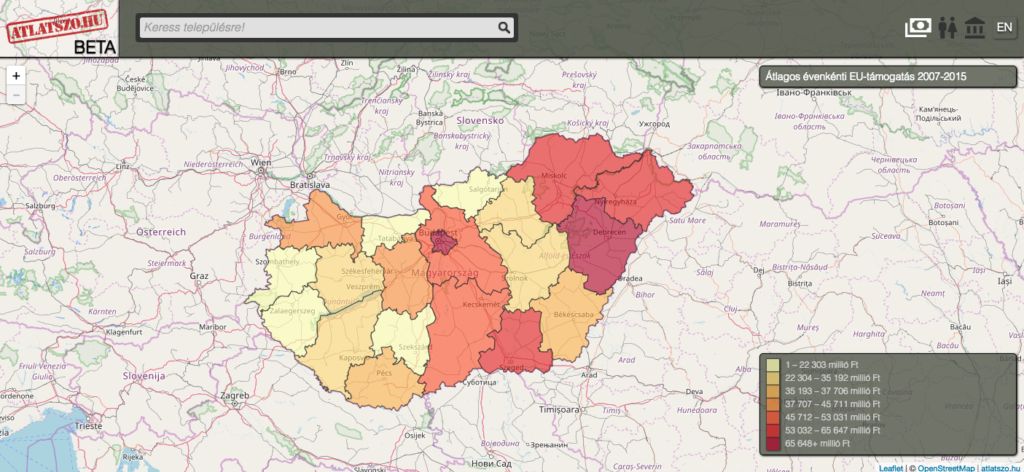Click the money/funding banknote icon
The image size is (1024, 472).
pyautogui.click(x=918, y=28)
